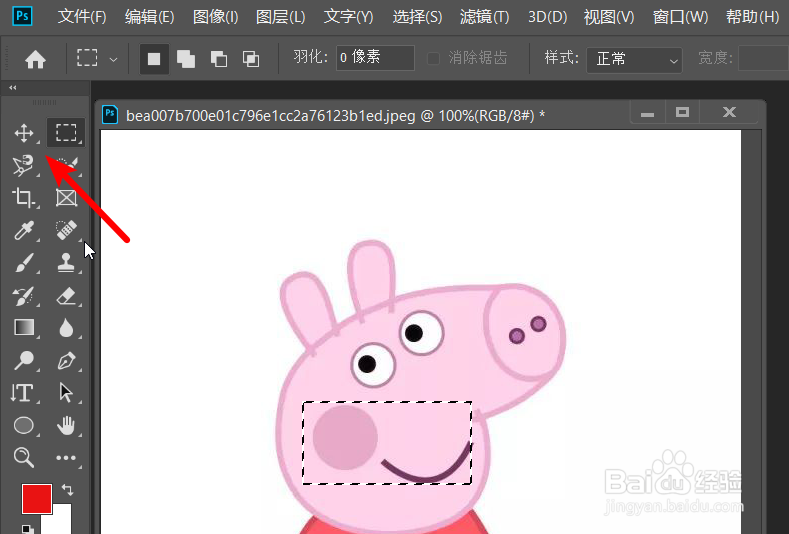Open the 图像(I) menu
This screenshot has width=789, height=534.
pyautogui.click(x=215, y=17)
